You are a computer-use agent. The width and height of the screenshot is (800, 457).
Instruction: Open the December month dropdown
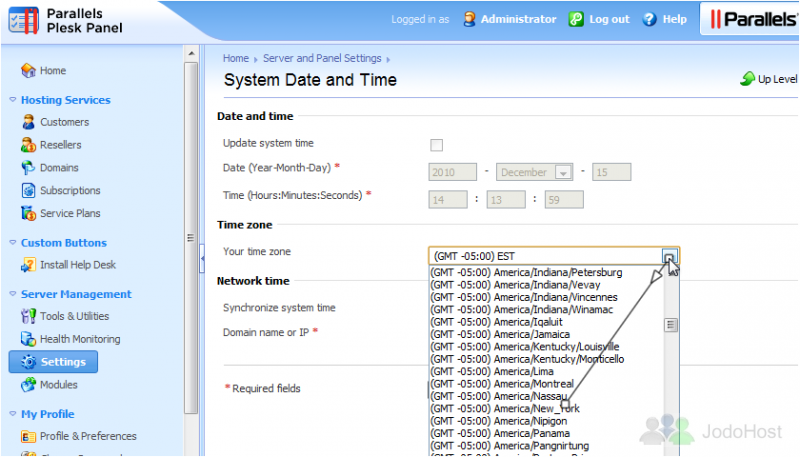tap(564, 172)
